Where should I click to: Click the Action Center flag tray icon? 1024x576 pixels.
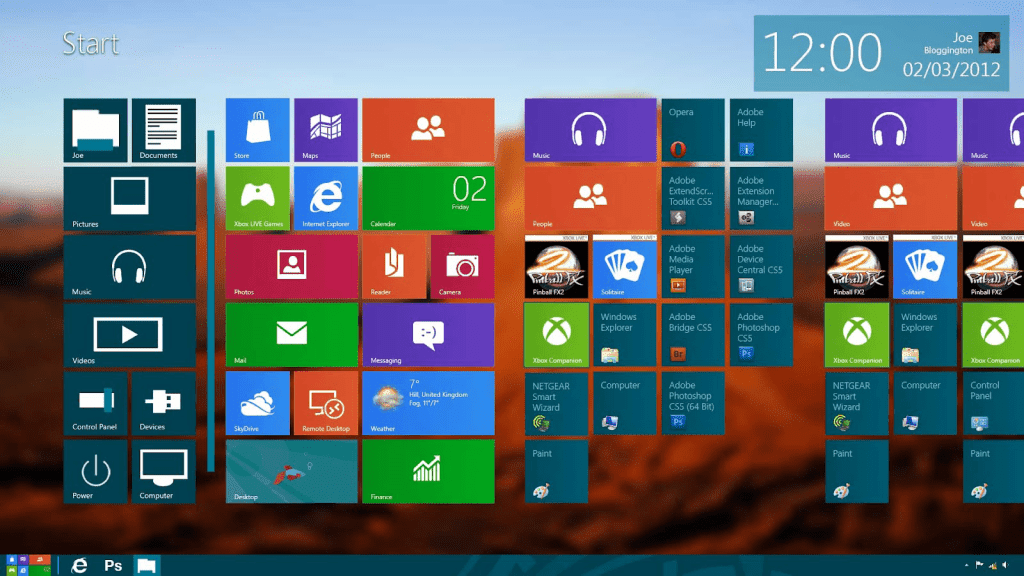coord(980,566)
